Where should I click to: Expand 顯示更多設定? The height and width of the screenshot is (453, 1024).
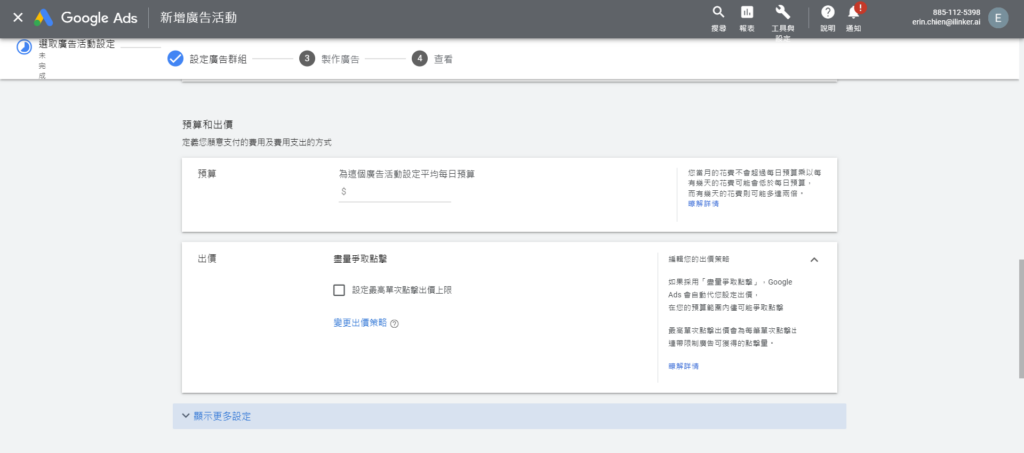509,416
